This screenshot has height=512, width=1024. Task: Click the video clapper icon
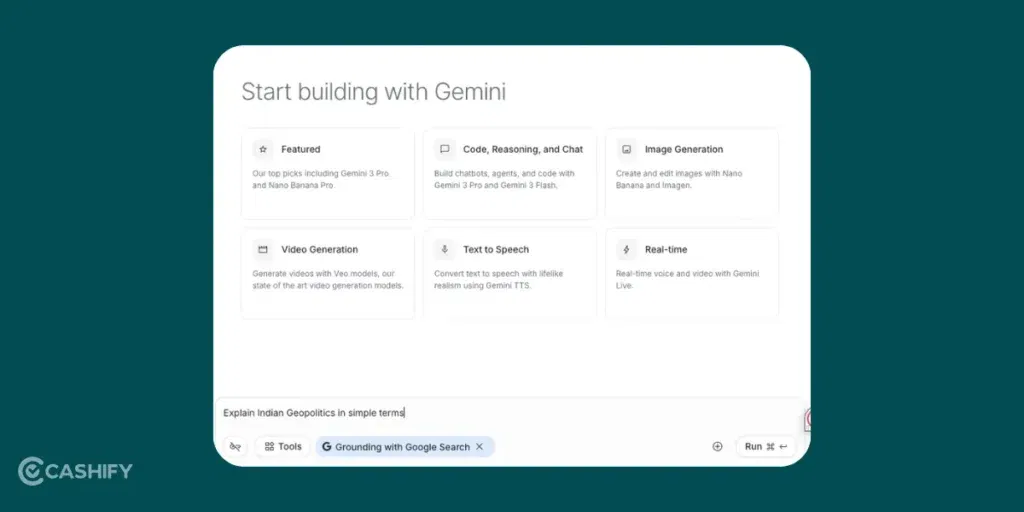coord(263,249)
